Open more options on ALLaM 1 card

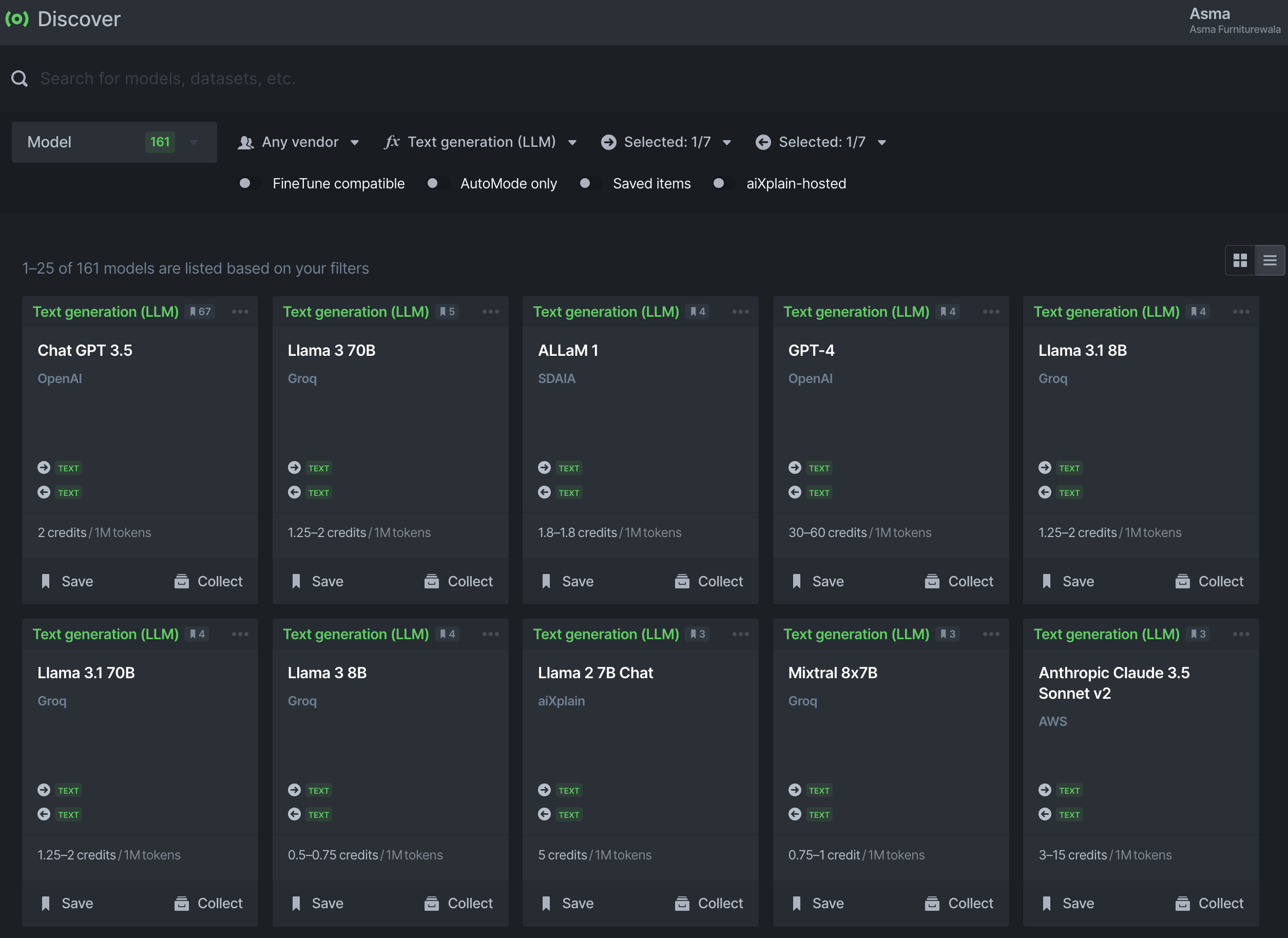tap(741, 312)
